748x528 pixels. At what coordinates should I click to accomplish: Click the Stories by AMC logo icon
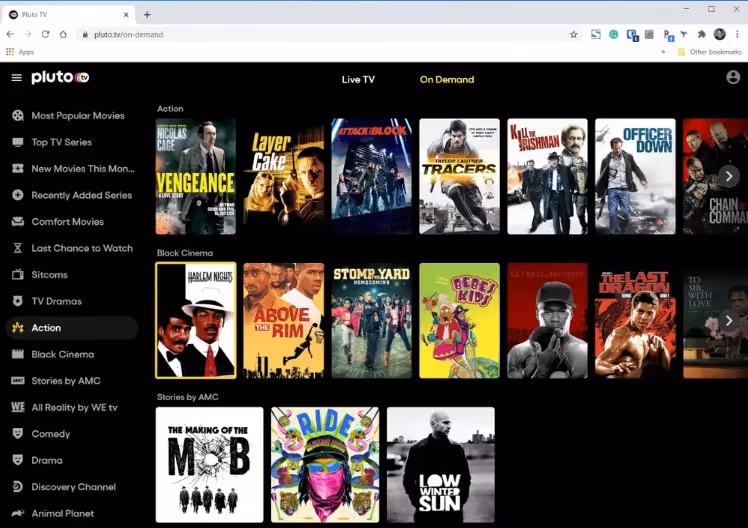[18, 381]
